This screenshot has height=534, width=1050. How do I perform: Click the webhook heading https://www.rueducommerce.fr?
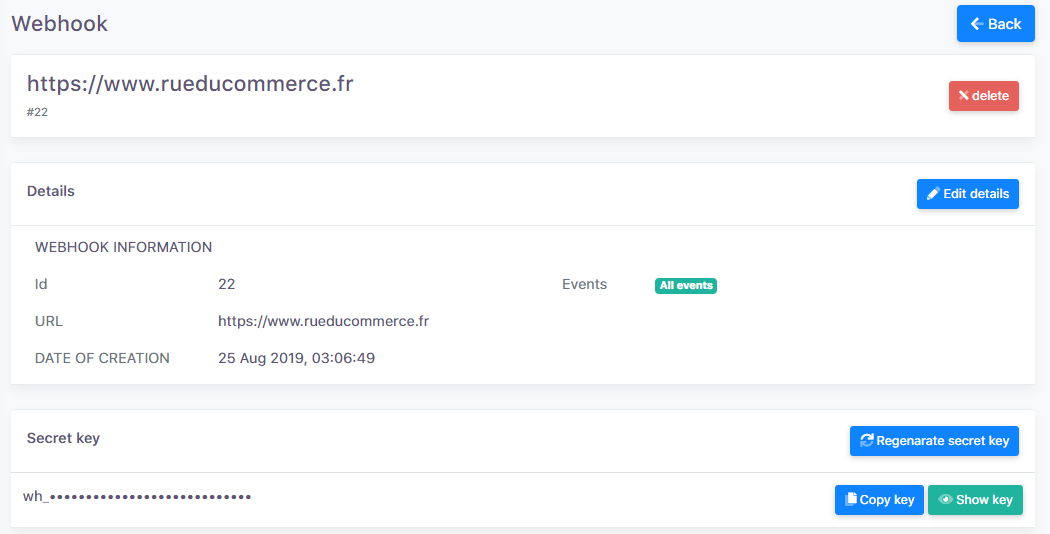coord(190,84)
